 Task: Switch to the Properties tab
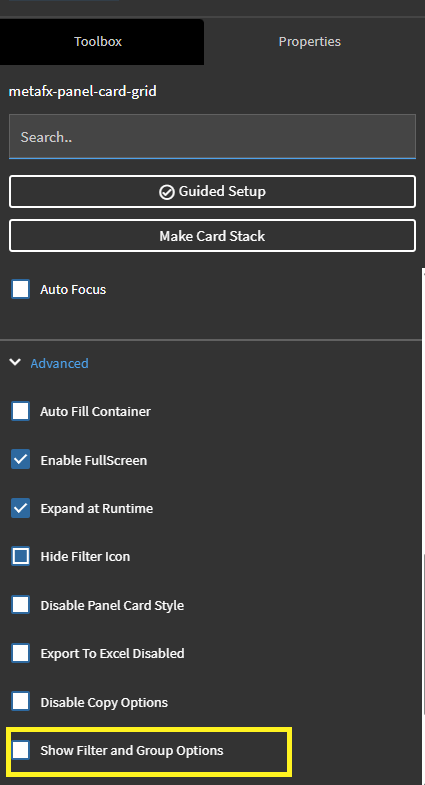(x=309, y=42)
